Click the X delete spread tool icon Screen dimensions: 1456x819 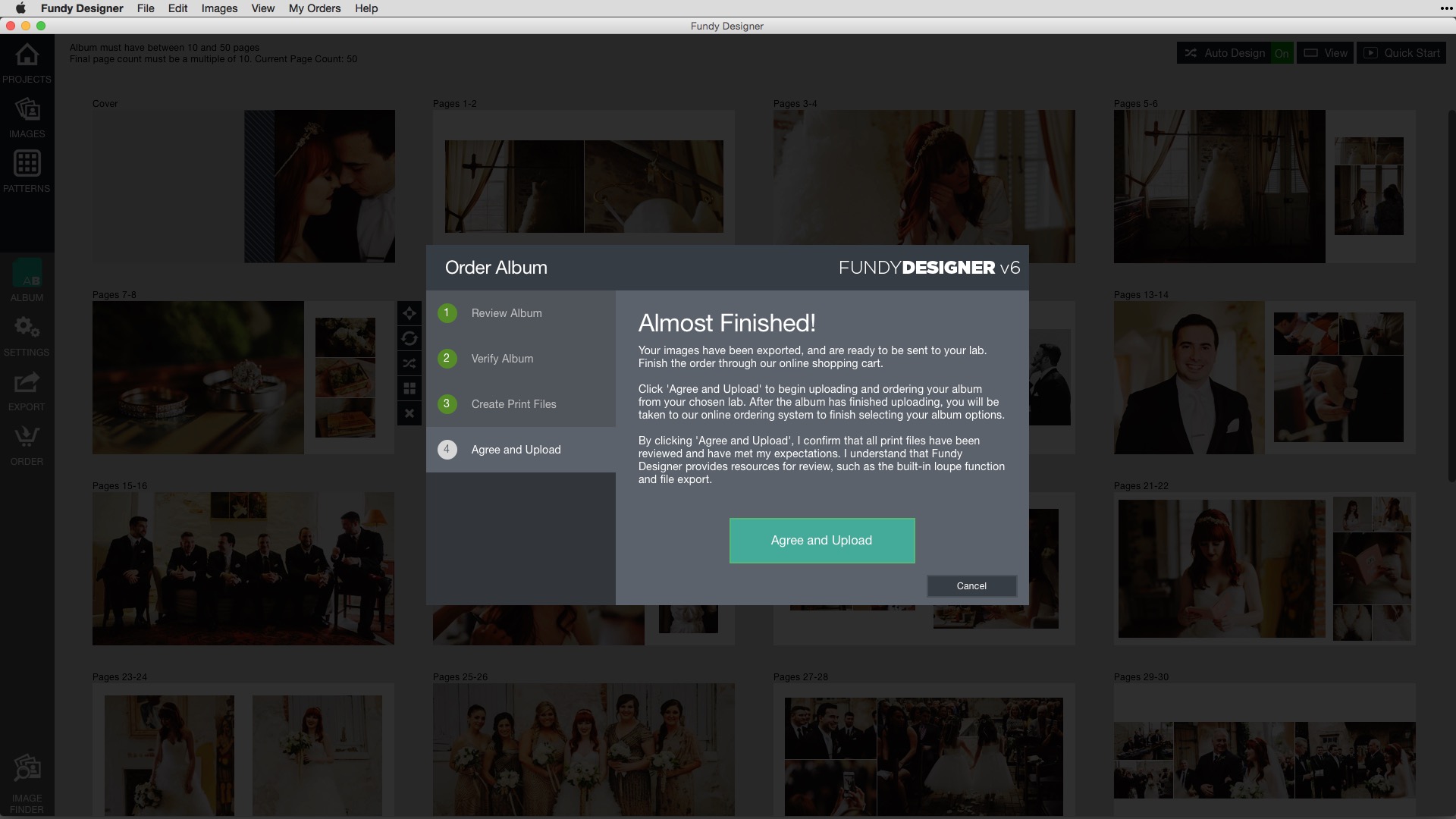(409, 413)
